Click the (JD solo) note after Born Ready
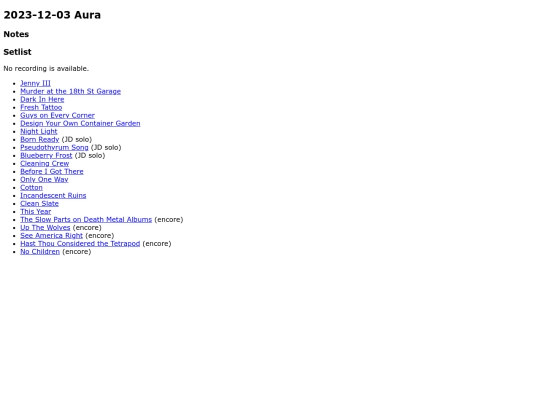 (77, 139)
